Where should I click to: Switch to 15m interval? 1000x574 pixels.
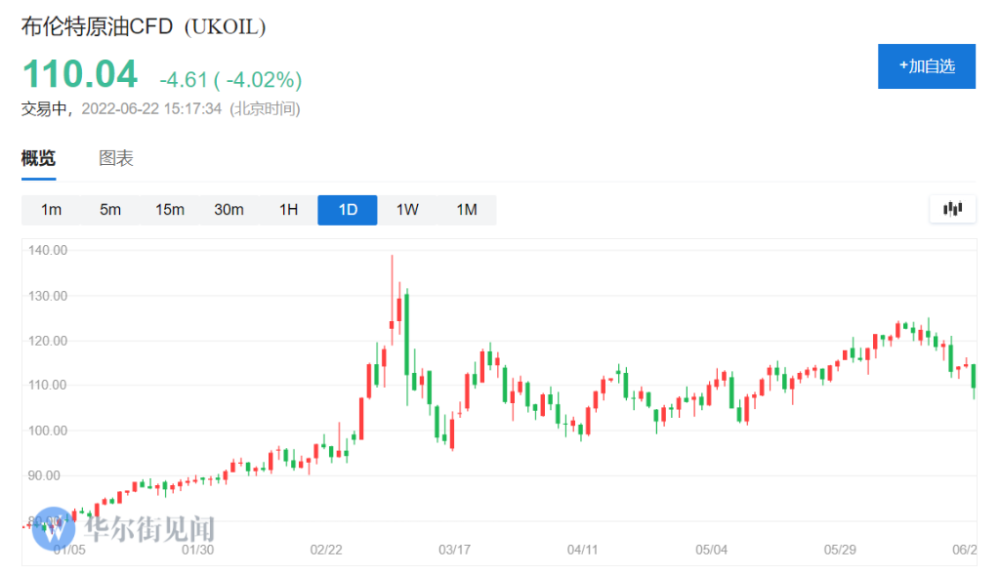point(170,210)
